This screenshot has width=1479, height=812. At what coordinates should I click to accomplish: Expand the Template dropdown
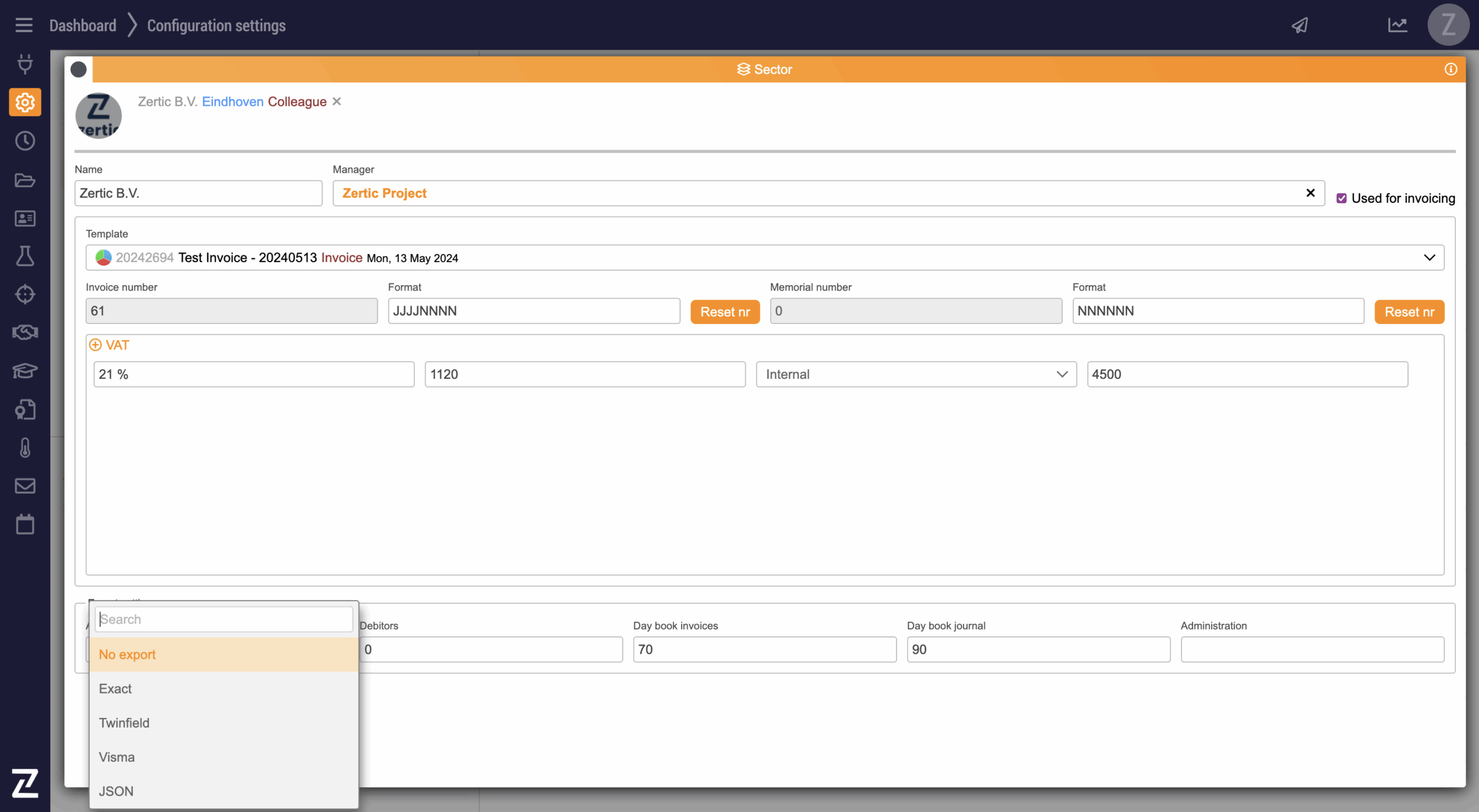pos(1429,258)
